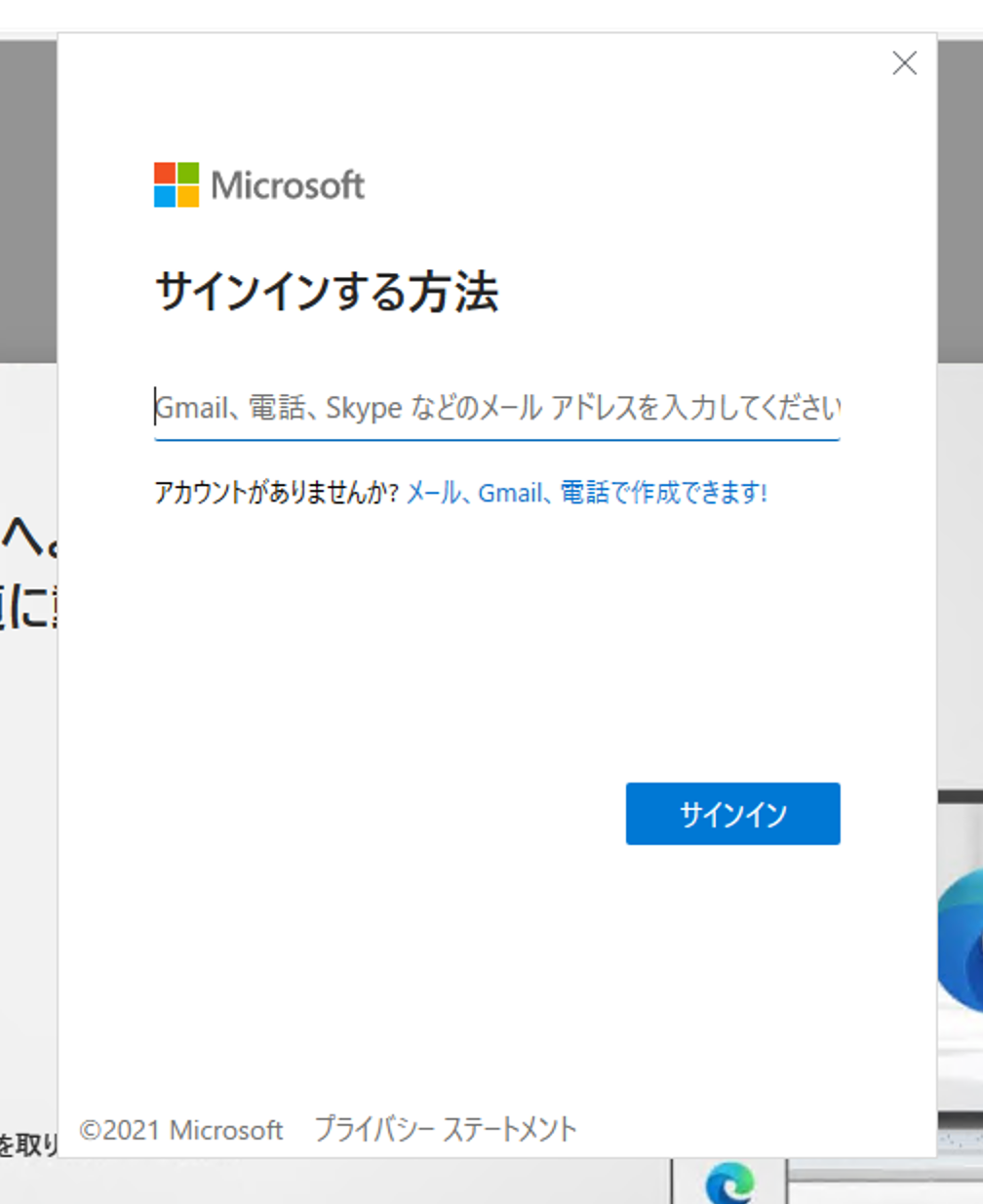Click the ©2021 Microsoft copyright text

(181, 1130)
